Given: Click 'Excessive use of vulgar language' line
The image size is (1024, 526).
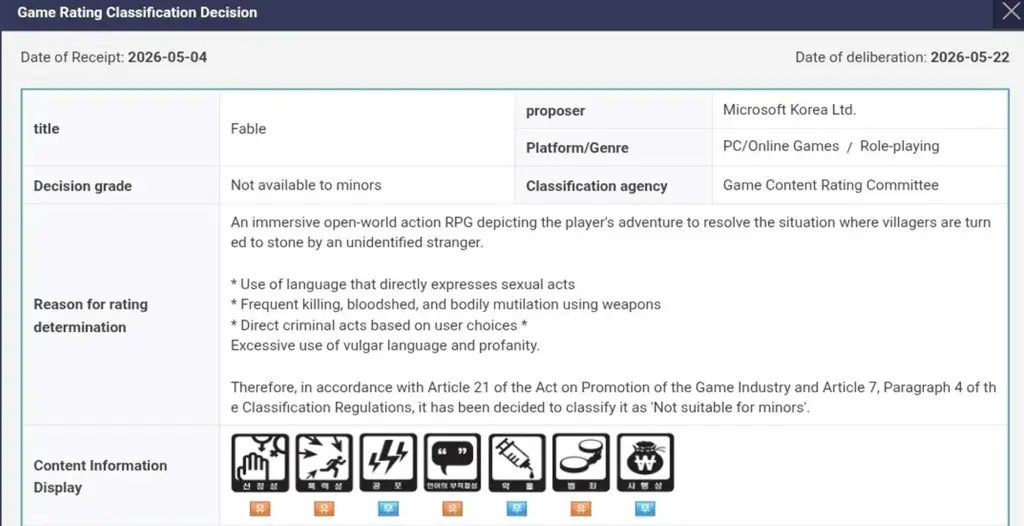Looking at the screenshot, I should pos(385,345).
